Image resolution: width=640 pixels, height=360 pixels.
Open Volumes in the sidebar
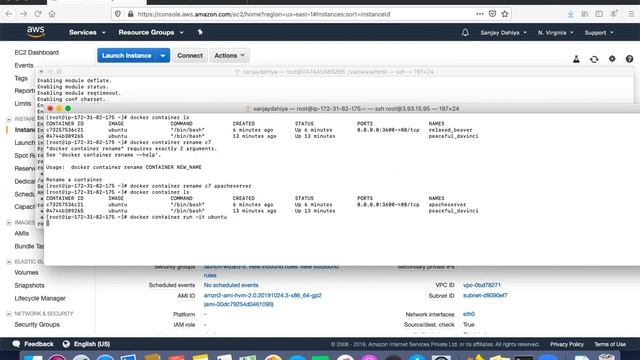click(x=26, y=272)
